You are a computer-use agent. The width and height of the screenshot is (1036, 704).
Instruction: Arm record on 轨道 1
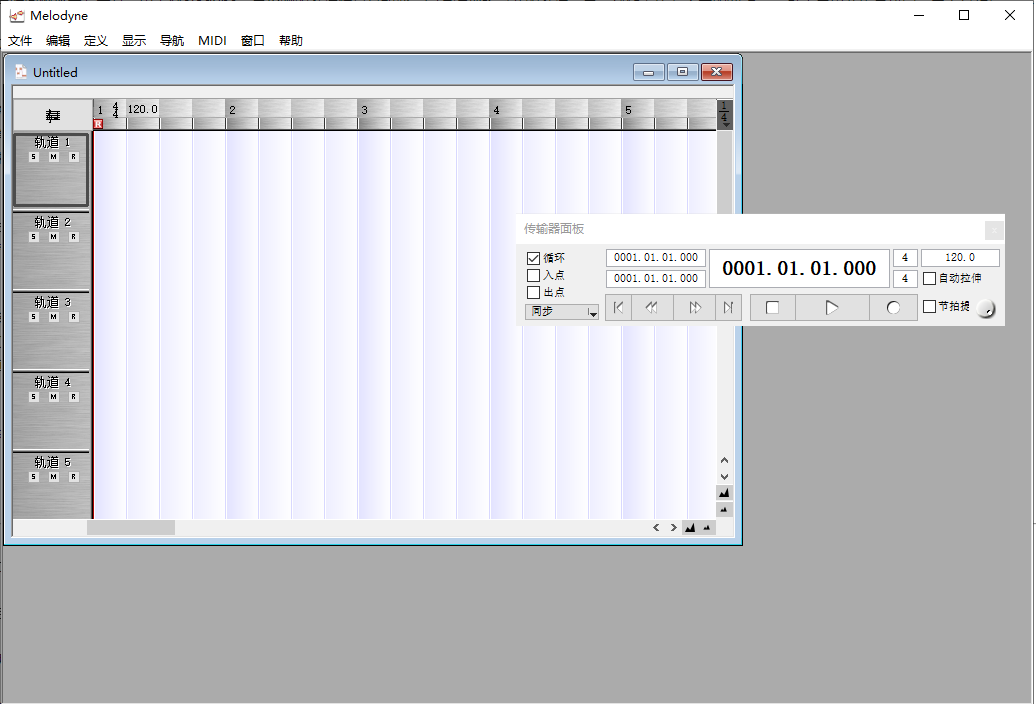pyautogui.click(x=73, y=157)
